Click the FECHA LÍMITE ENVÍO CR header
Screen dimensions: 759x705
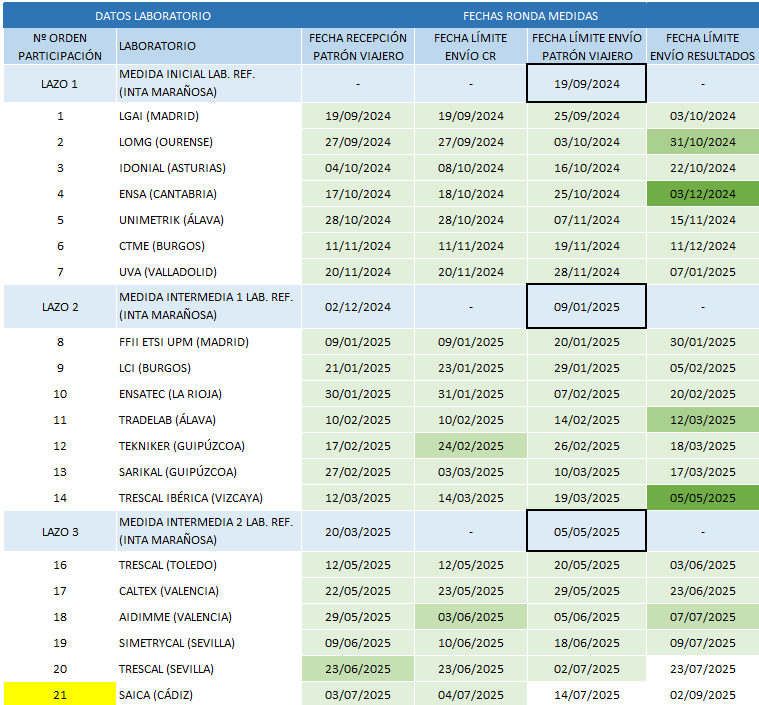[x=471, y=46]
